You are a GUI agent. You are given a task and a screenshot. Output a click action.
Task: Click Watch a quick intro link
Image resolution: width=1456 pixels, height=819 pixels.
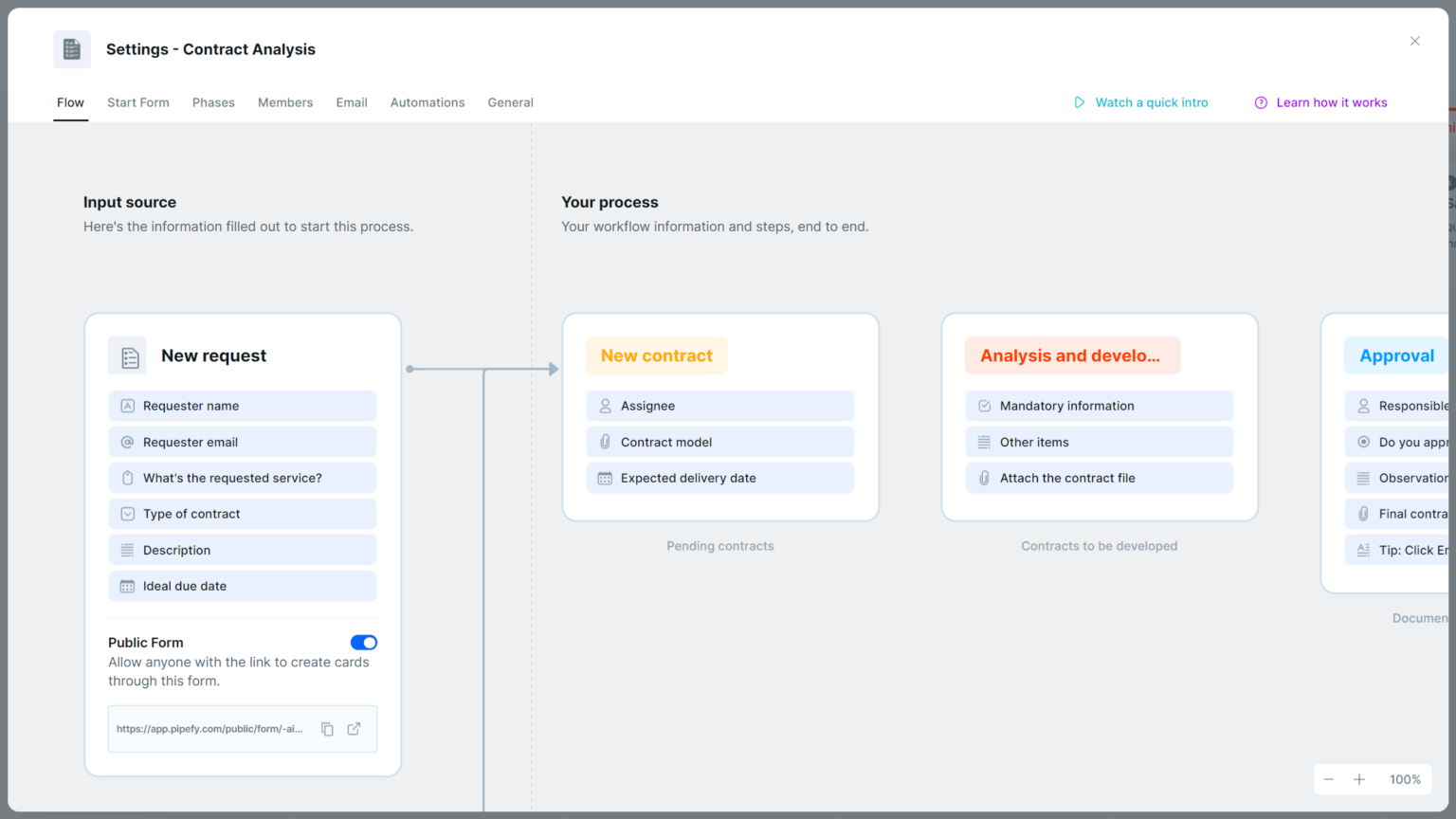click(1151, 102)
